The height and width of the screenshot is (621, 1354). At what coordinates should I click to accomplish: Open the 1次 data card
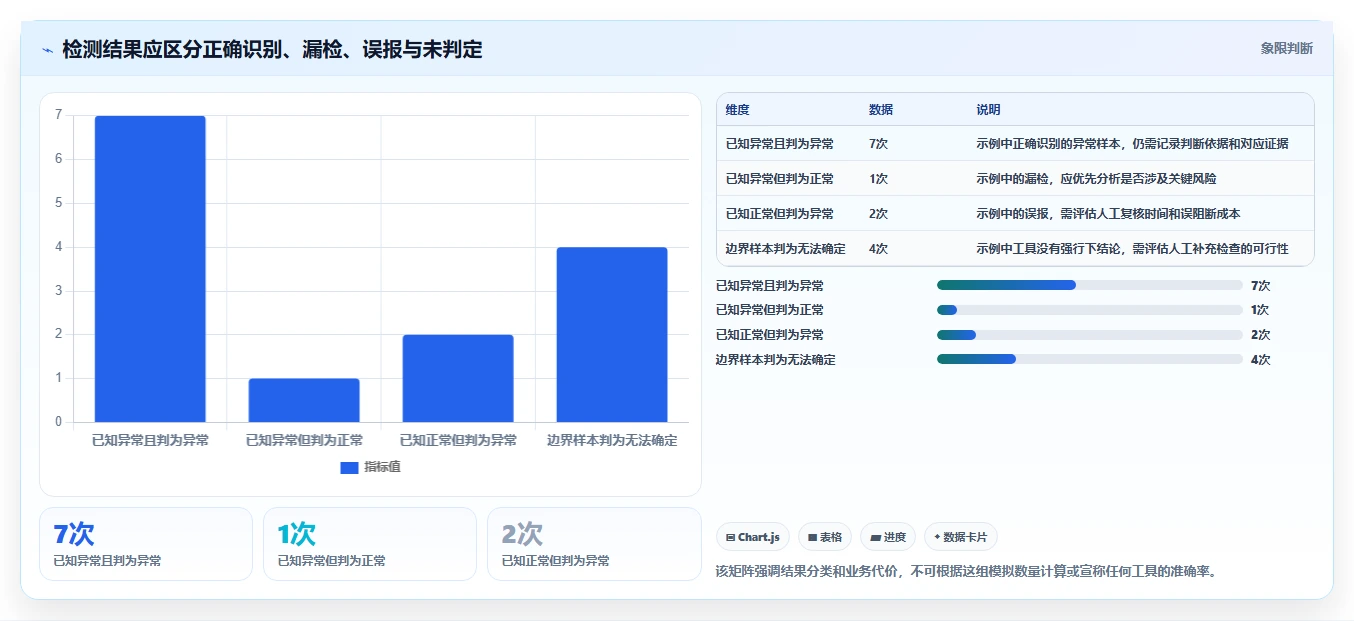coord(370,544)
